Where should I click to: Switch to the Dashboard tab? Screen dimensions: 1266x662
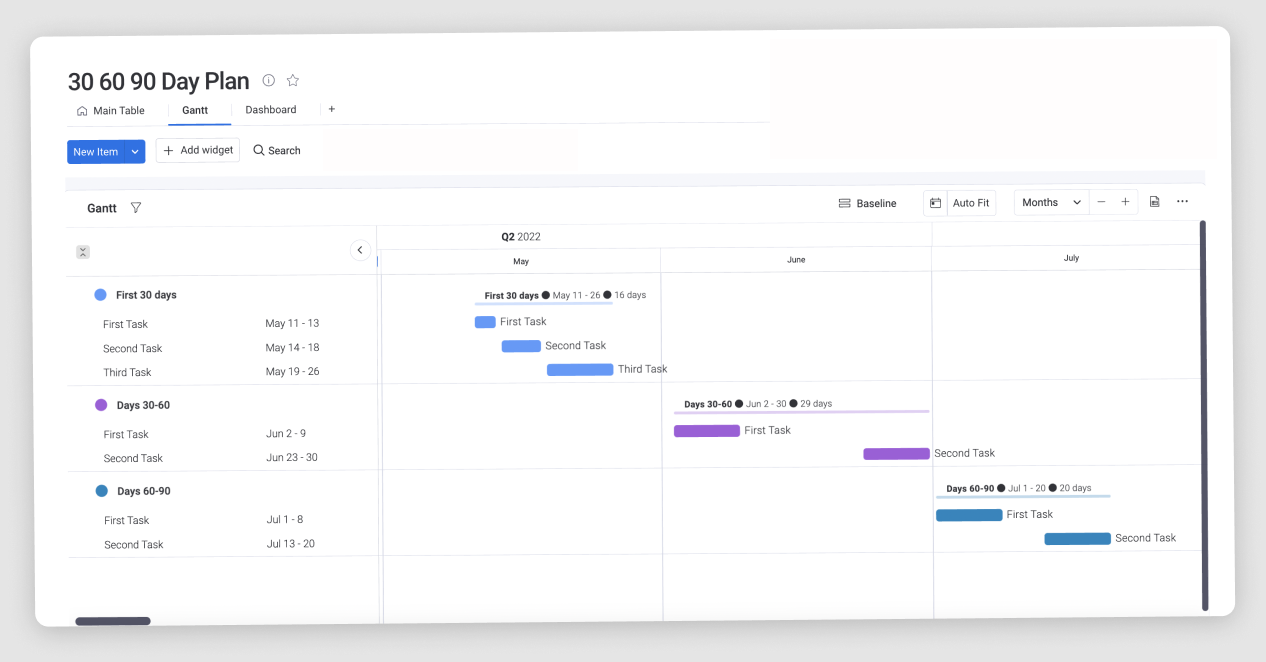(271, 110)
